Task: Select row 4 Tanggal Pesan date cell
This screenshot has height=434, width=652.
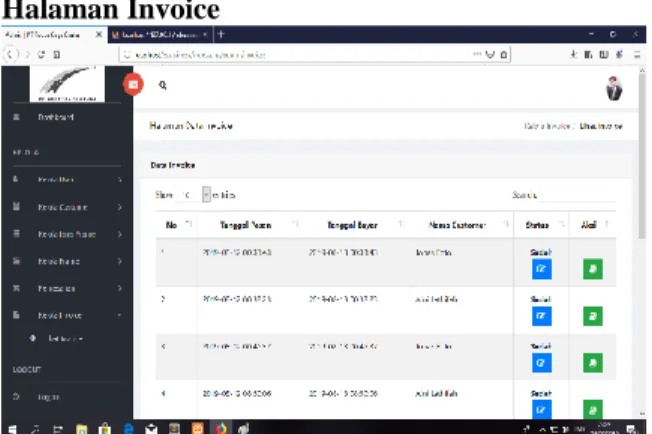Action: [237, 393]
